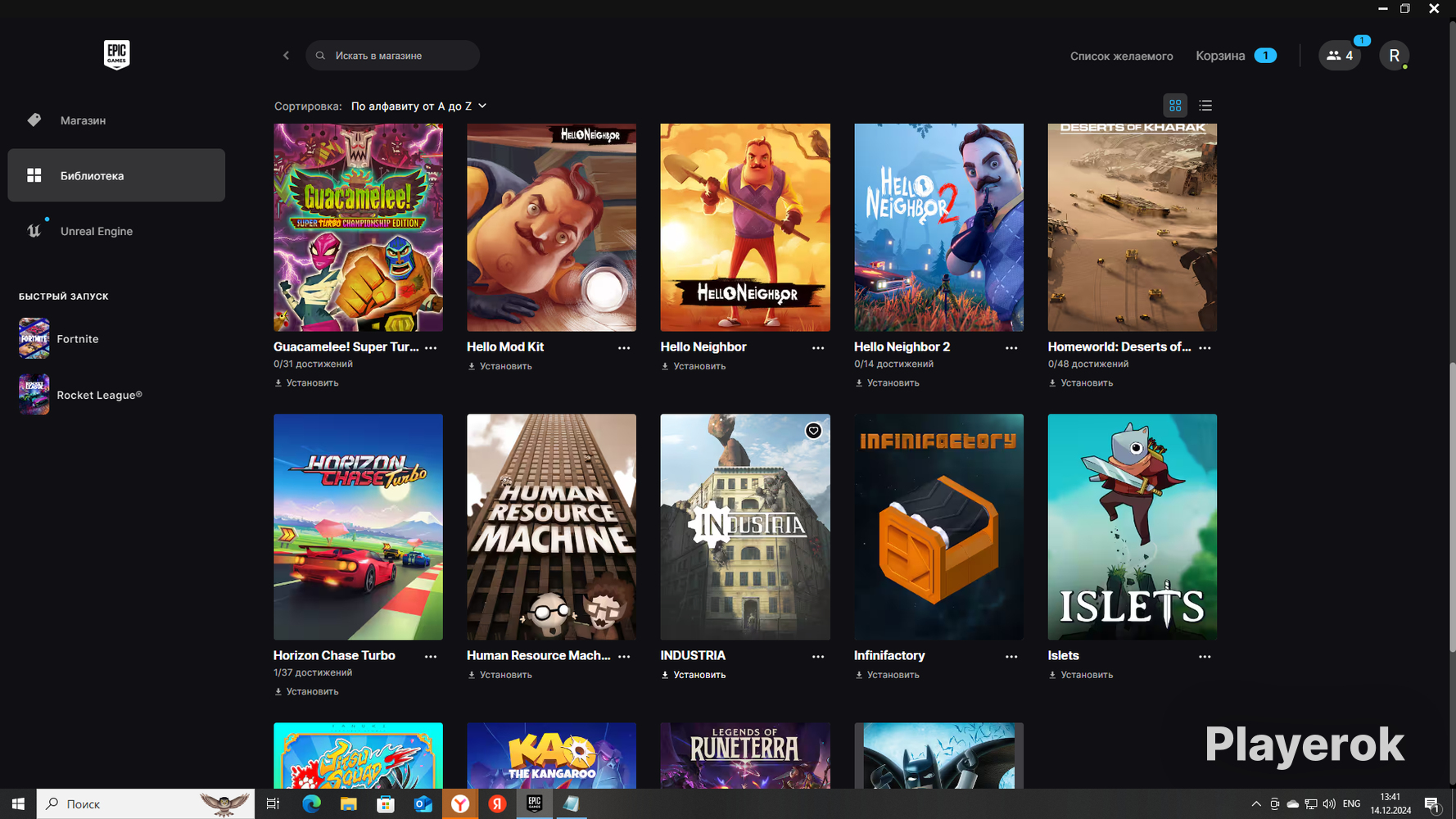Open the Windows Start menu
Screen dimensions: 1456x819
[18, 804]
